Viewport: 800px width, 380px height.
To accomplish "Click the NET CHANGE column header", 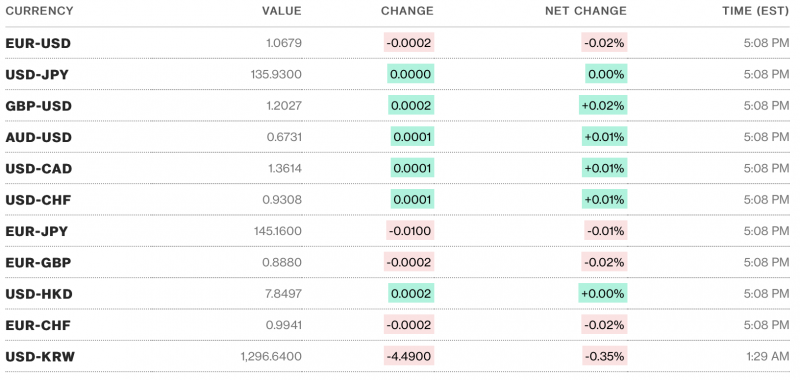I will (586, 11).
